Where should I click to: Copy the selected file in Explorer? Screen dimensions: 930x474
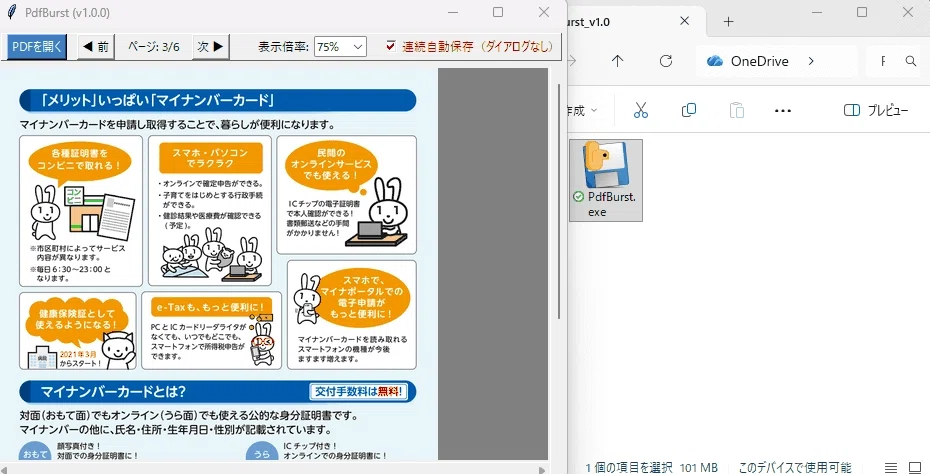(x=689, y=110)
